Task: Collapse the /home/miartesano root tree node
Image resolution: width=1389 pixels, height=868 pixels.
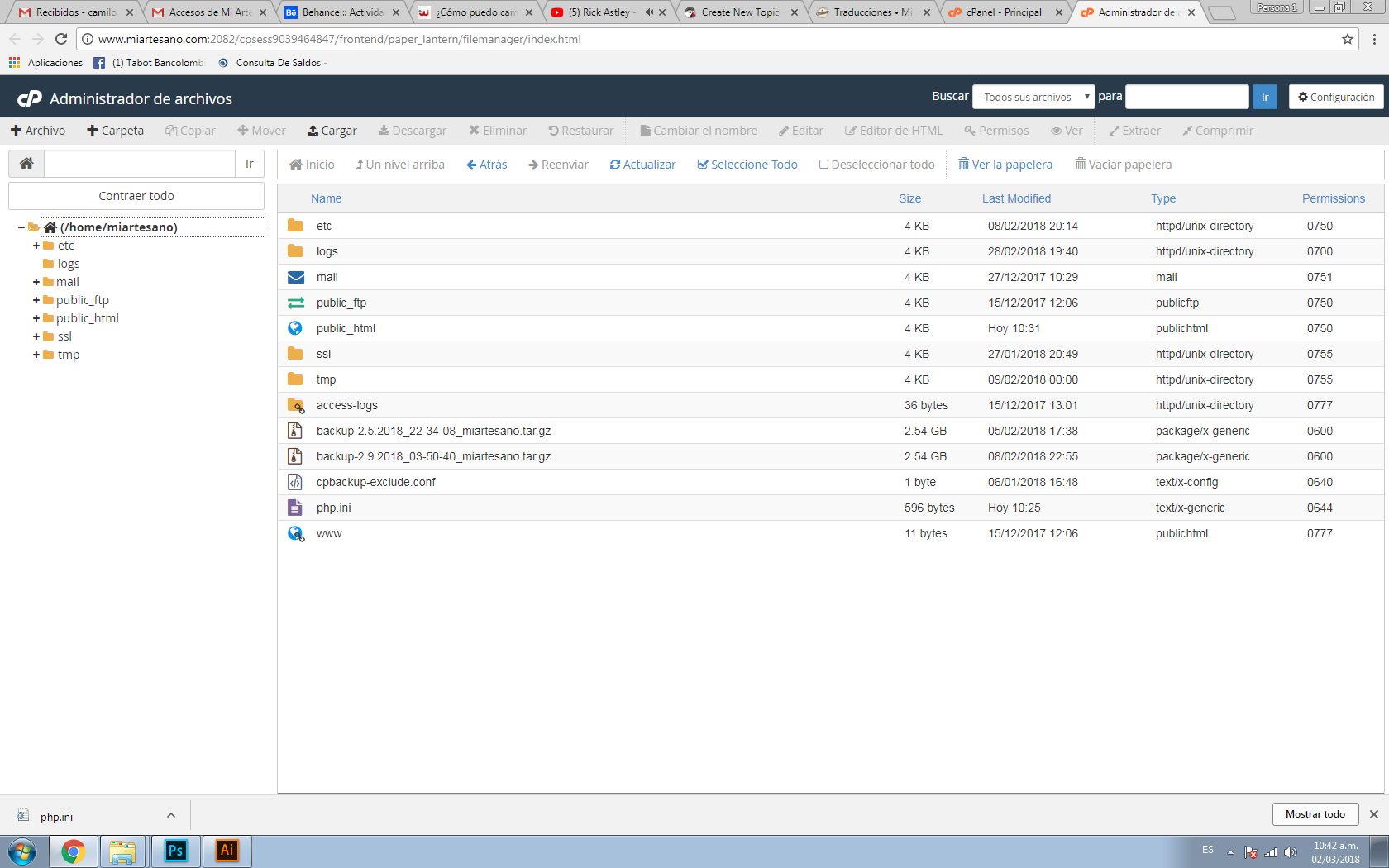Action: click(21, 227)
